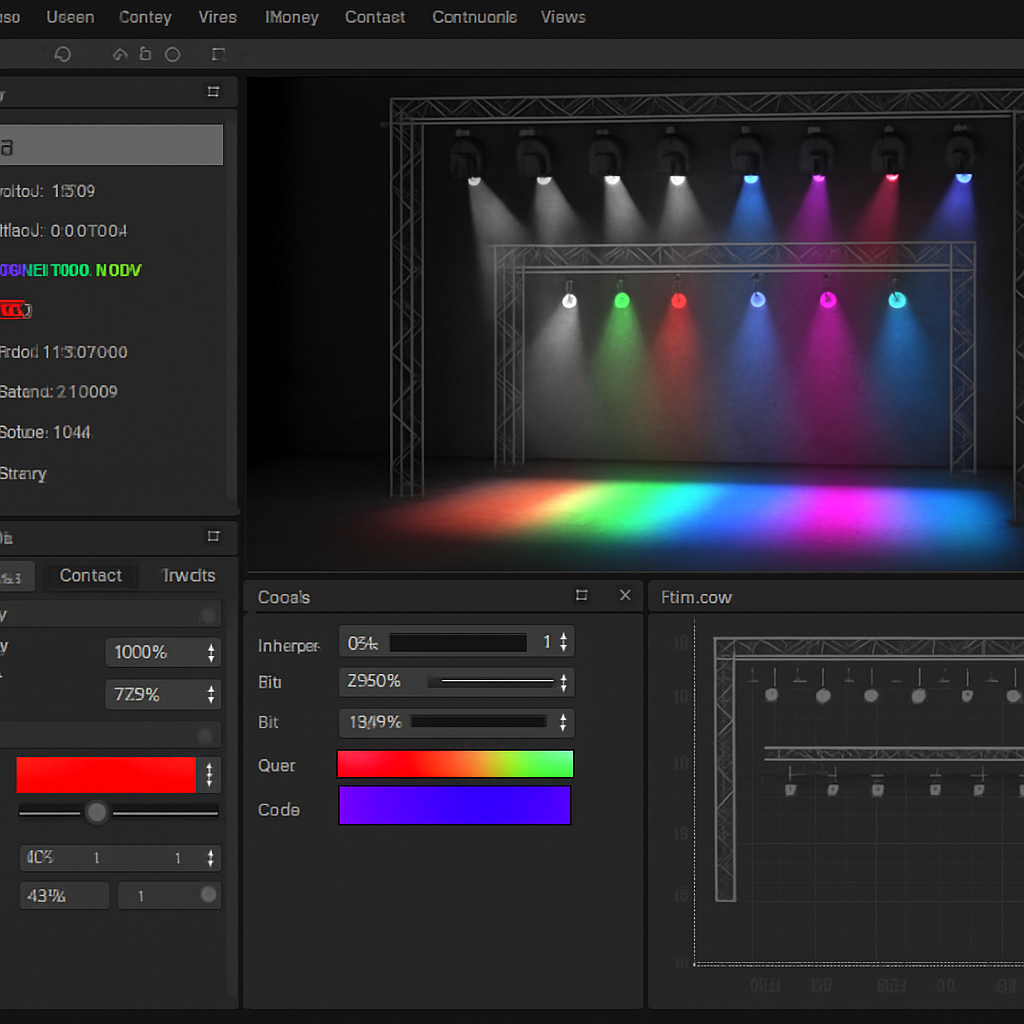The width and height of the screenshot is (1024, 1024).
Task: Click the panel icon beside the lower-left panel title
Action: click(212, 537)
